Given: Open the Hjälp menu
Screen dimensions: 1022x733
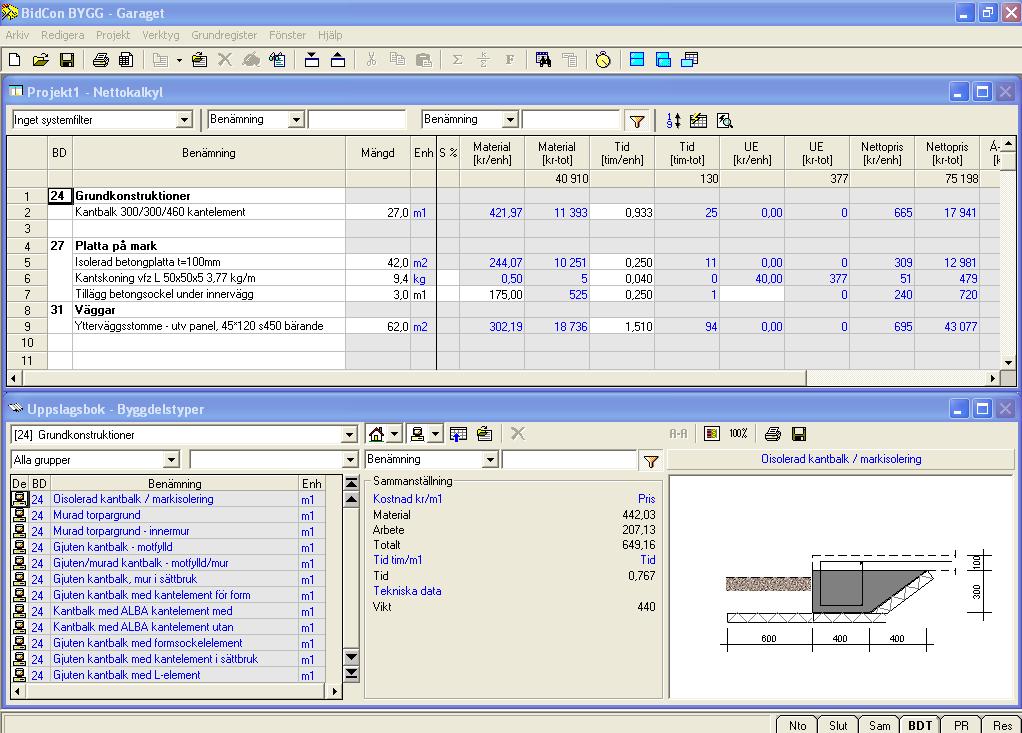Looking at the screenshot, I should pyautogui.click(x=330, y=35).
